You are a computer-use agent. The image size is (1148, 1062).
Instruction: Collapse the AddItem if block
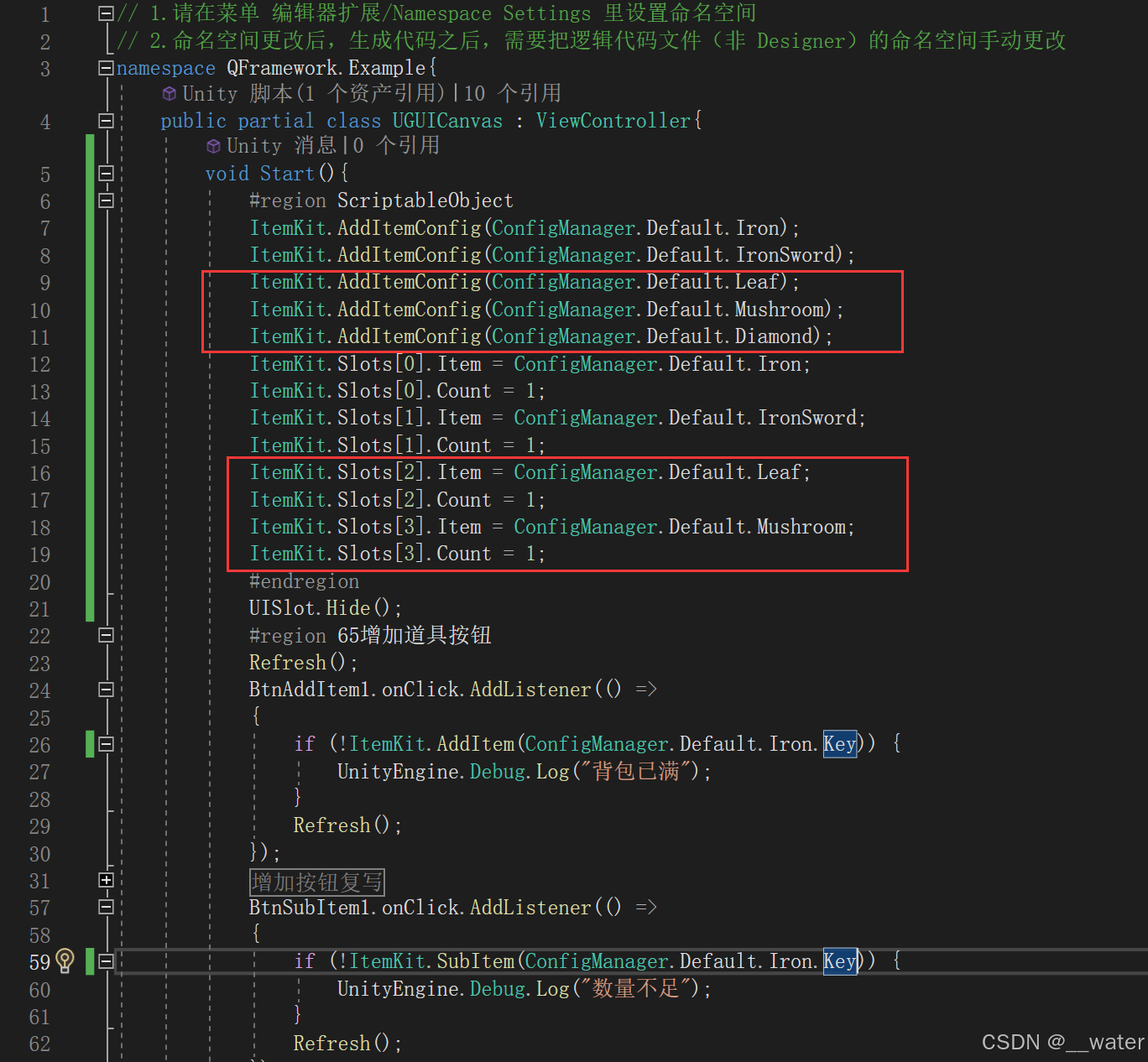coord(106,744)
